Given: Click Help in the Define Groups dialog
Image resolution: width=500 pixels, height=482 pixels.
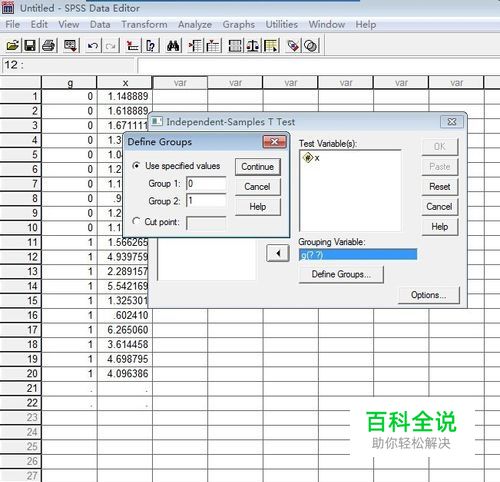Looking at the screenshot, I should click(x=257, y=207).
